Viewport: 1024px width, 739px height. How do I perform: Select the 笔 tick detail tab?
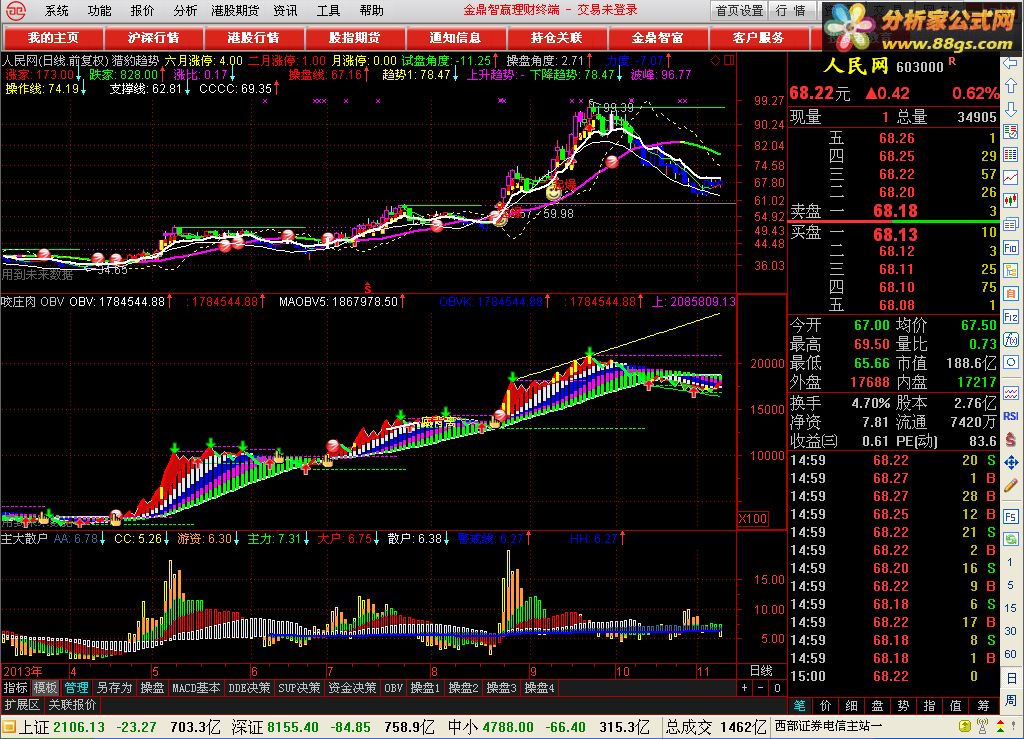[x=800, y=705]
